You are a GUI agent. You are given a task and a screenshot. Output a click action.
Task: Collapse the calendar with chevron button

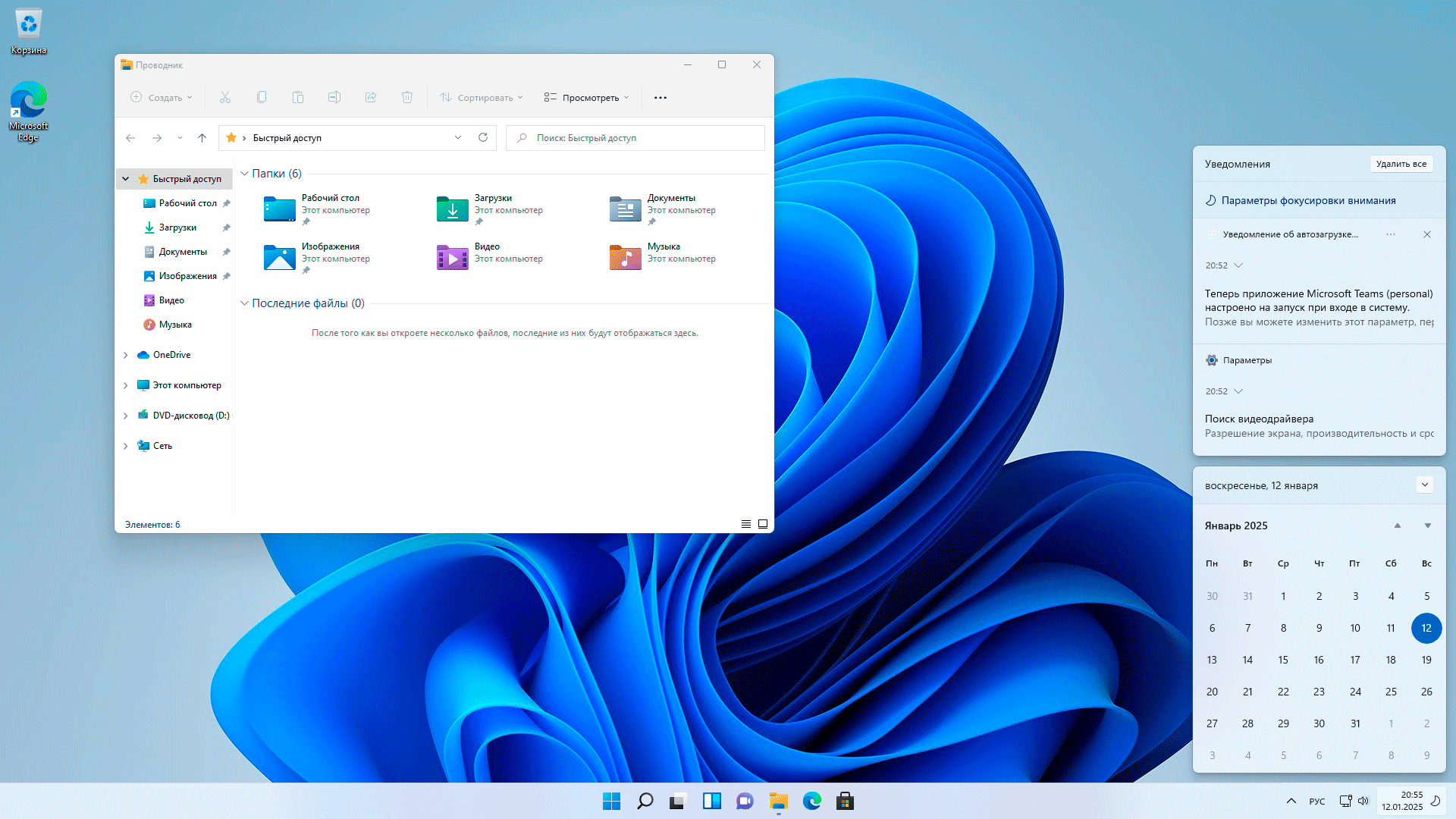point(1424,485)
